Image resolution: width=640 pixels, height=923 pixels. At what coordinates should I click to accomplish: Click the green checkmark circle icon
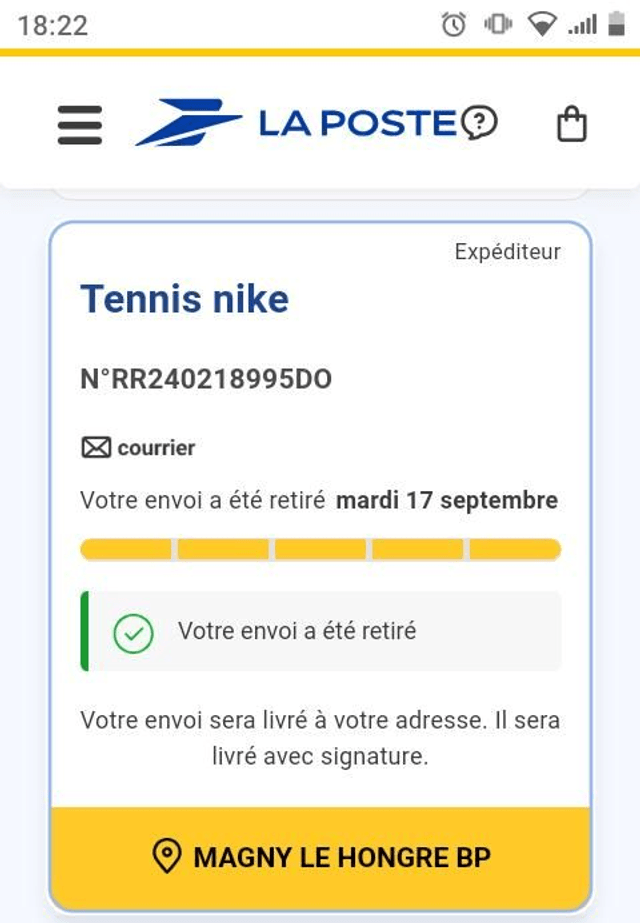tap(133, 632)
